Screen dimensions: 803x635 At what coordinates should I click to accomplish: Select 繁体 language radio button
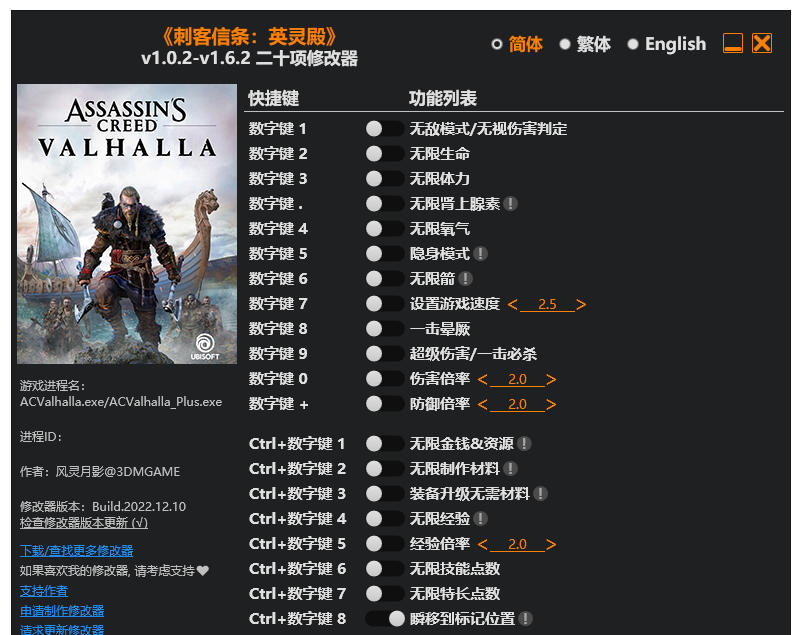pyautogui.click(x=565, y=44)
